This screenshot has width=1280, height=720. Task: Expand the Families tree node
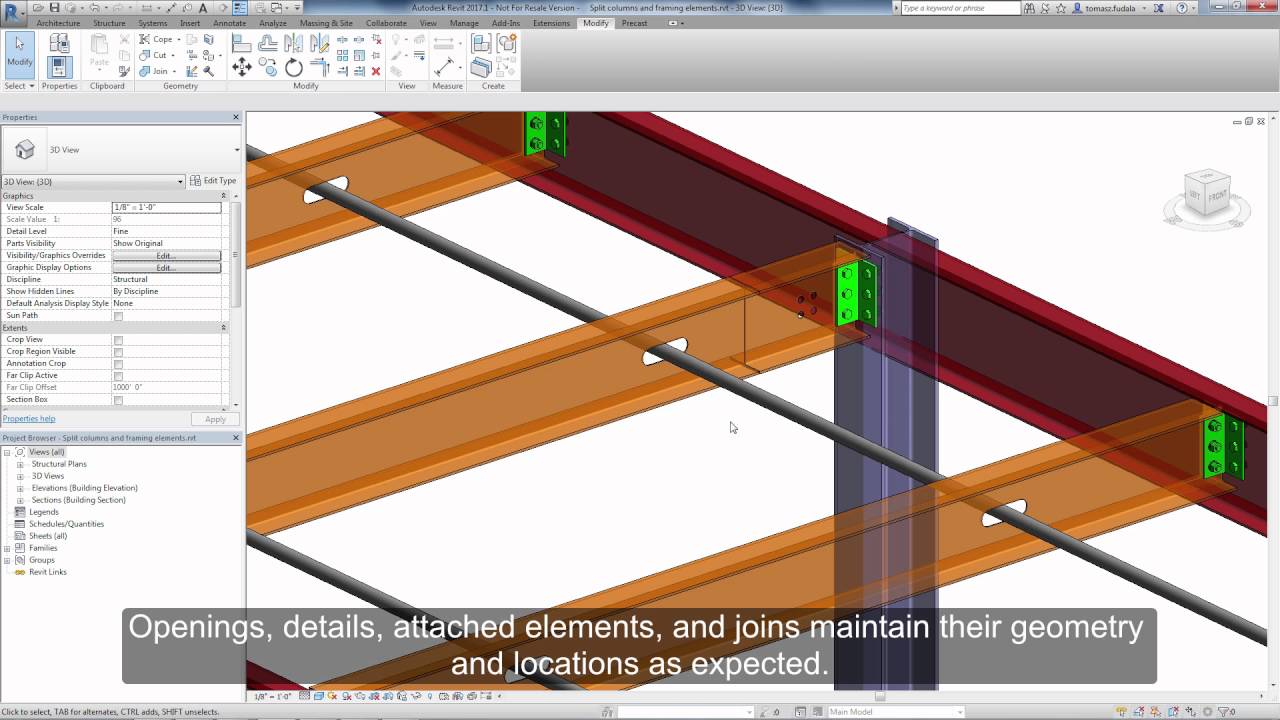click(x=8, y=547)
